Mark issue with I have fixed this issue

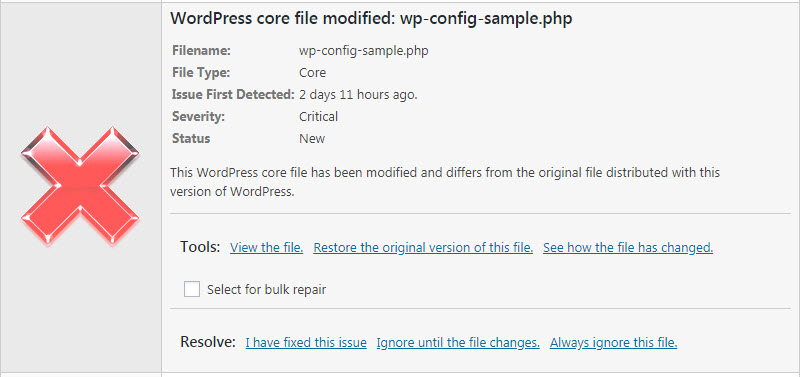[x=306, y=343]
